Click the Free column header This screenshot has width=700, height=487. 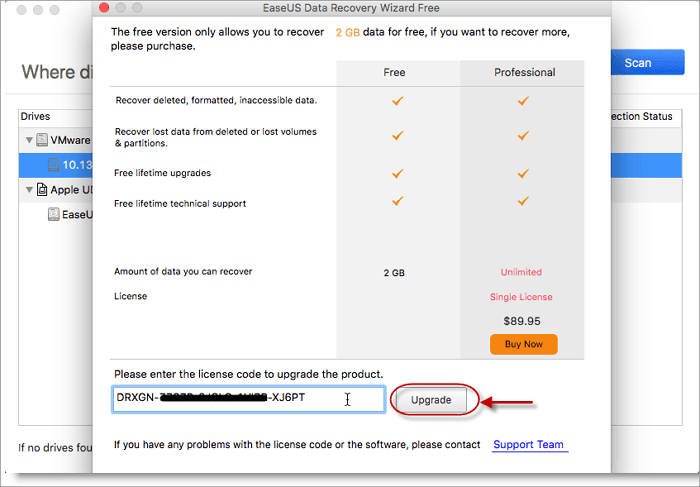pos(394,73)
